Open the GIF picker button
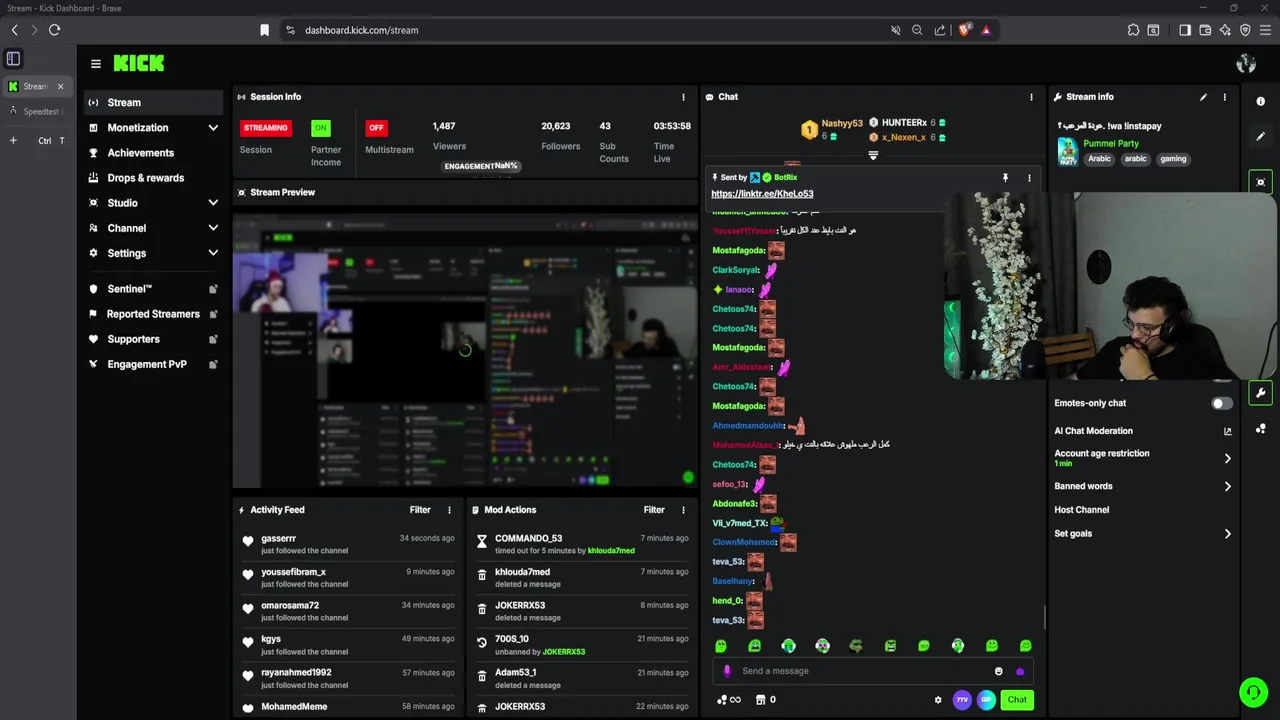This screenshot has height=720, width=1280. [x=986, y=700]
